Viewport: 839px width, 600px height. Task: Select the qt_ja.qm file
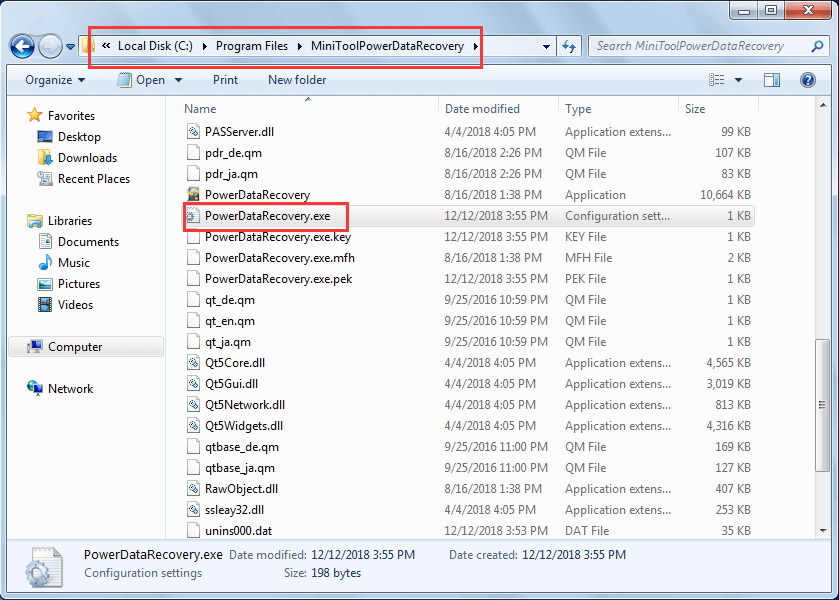(x=227, y=341)
